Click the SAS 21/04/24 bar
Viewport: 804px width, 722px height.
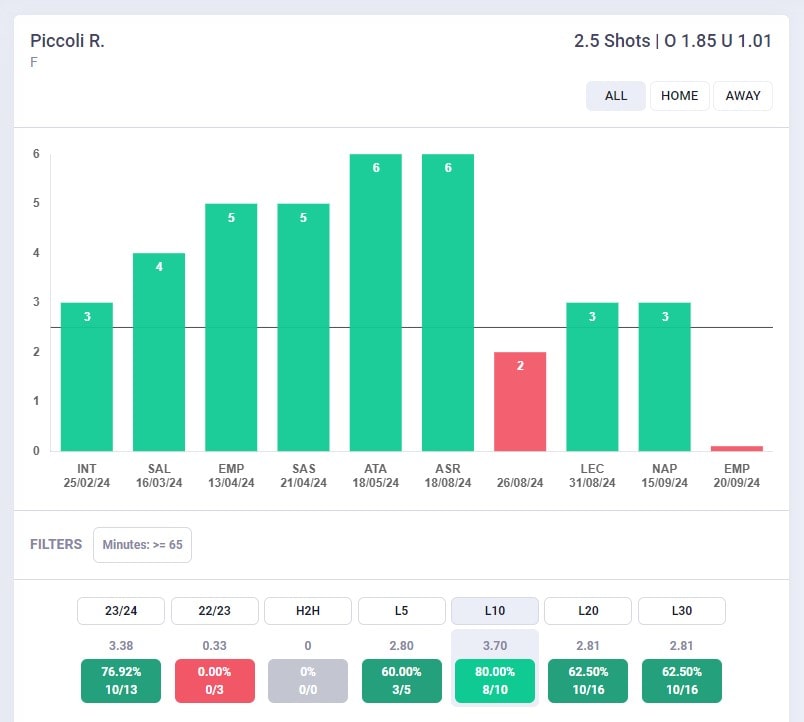point(304,328)
